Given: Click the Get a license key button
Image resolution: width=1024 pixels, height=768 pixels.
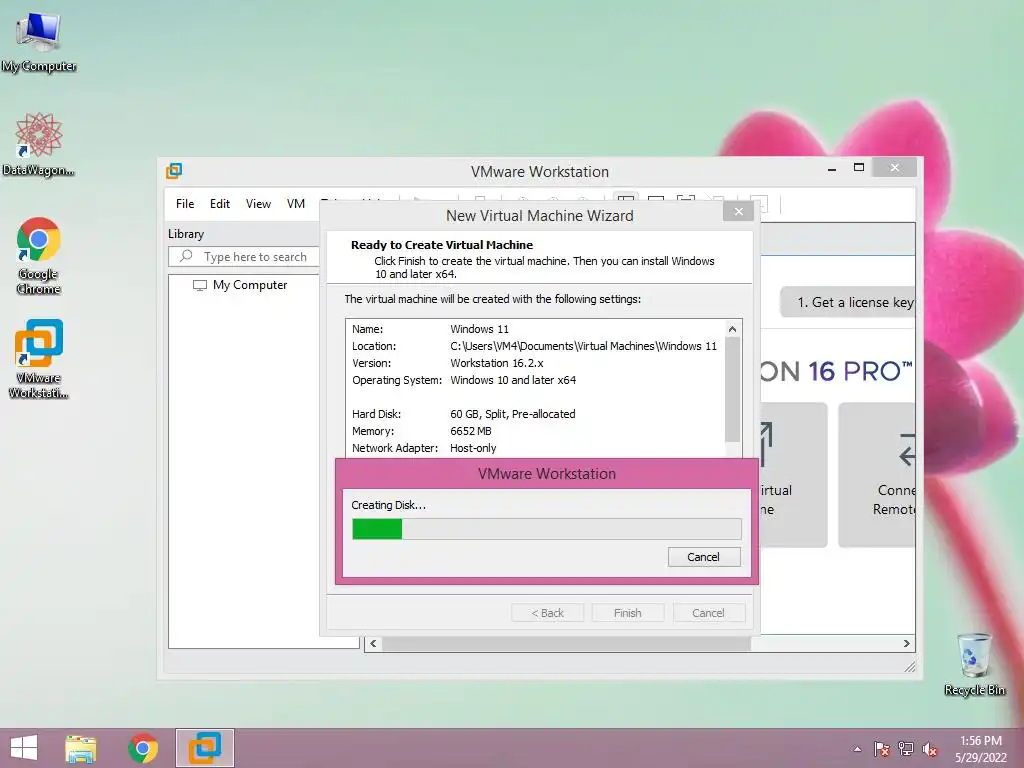Looking at the screenshot, I should click(x=848, y=302).
